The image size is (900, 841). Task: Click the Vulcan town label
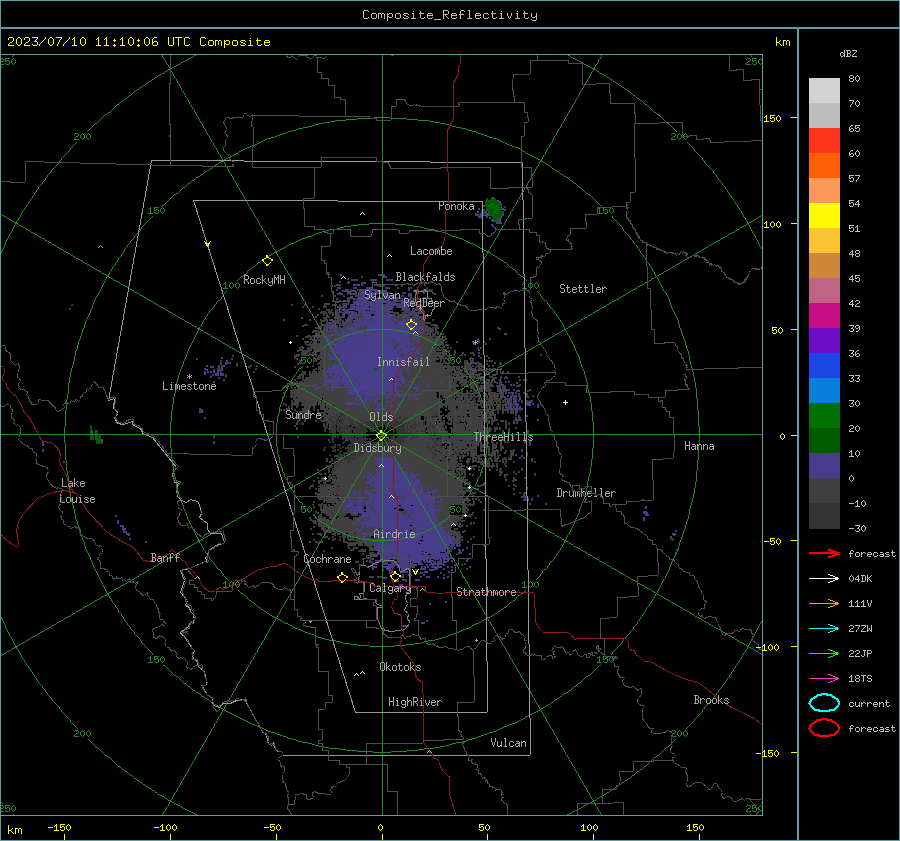(508, 743)
